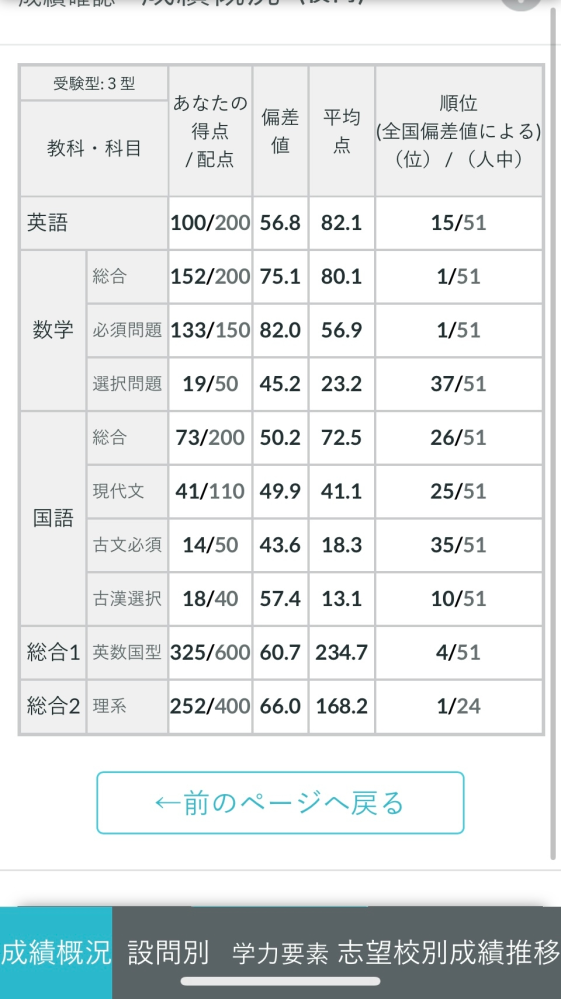Image resolution: width=561 pixels, height=999 pixels.
Task: Tap the 国語 subject cell
Action: tap(53, 518)
